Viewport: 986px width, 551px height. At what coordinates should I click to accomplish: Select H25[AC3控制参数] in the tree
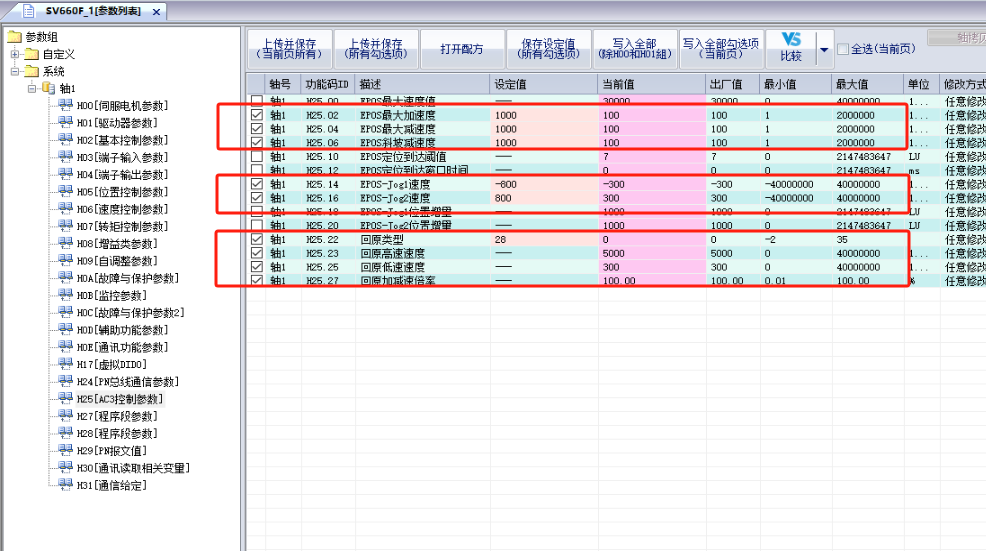coord(119,399)
